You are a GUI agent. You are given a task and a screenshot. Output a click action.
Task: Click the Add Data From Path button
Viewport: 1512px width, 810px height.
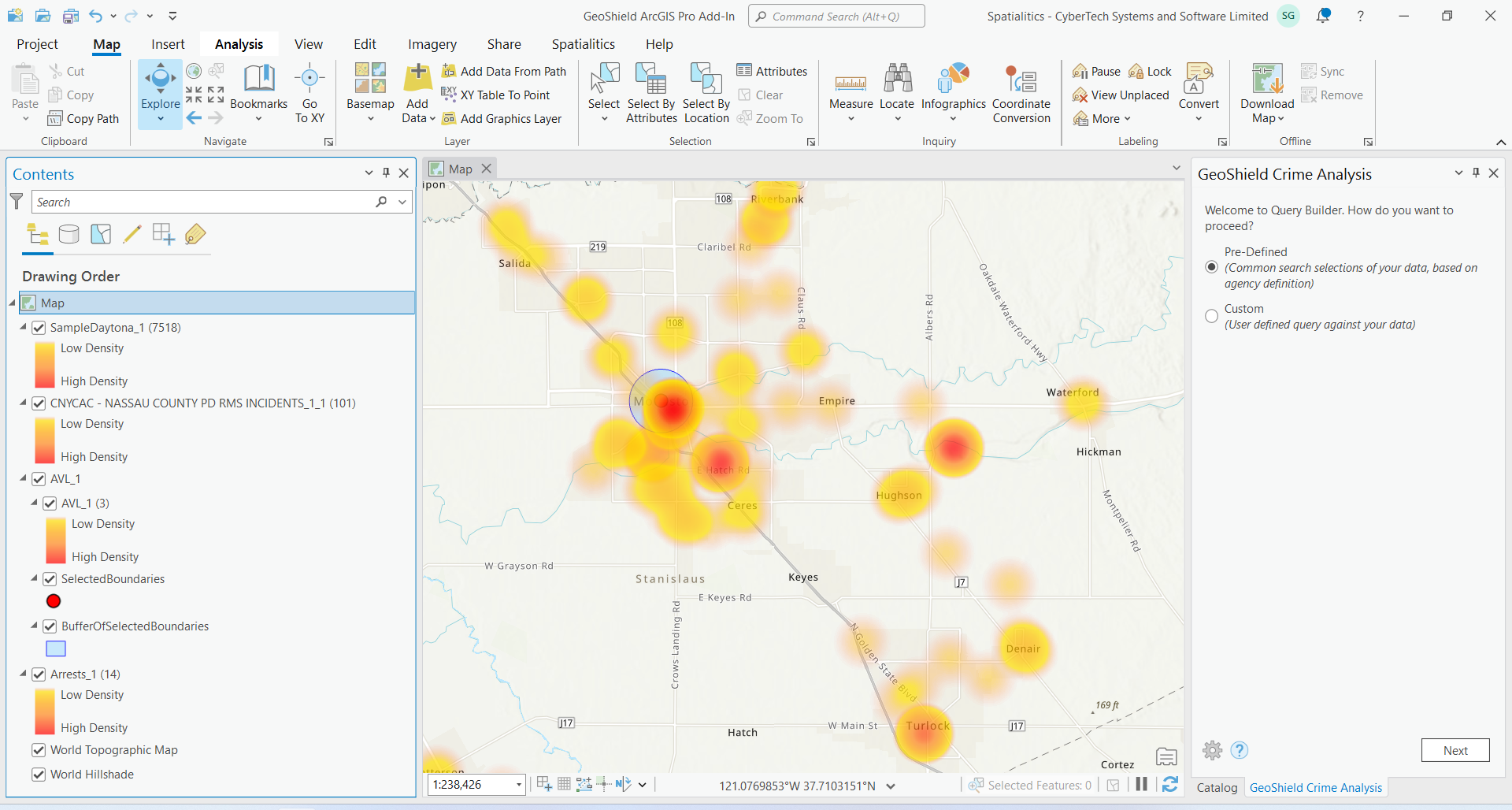point(504,72)
